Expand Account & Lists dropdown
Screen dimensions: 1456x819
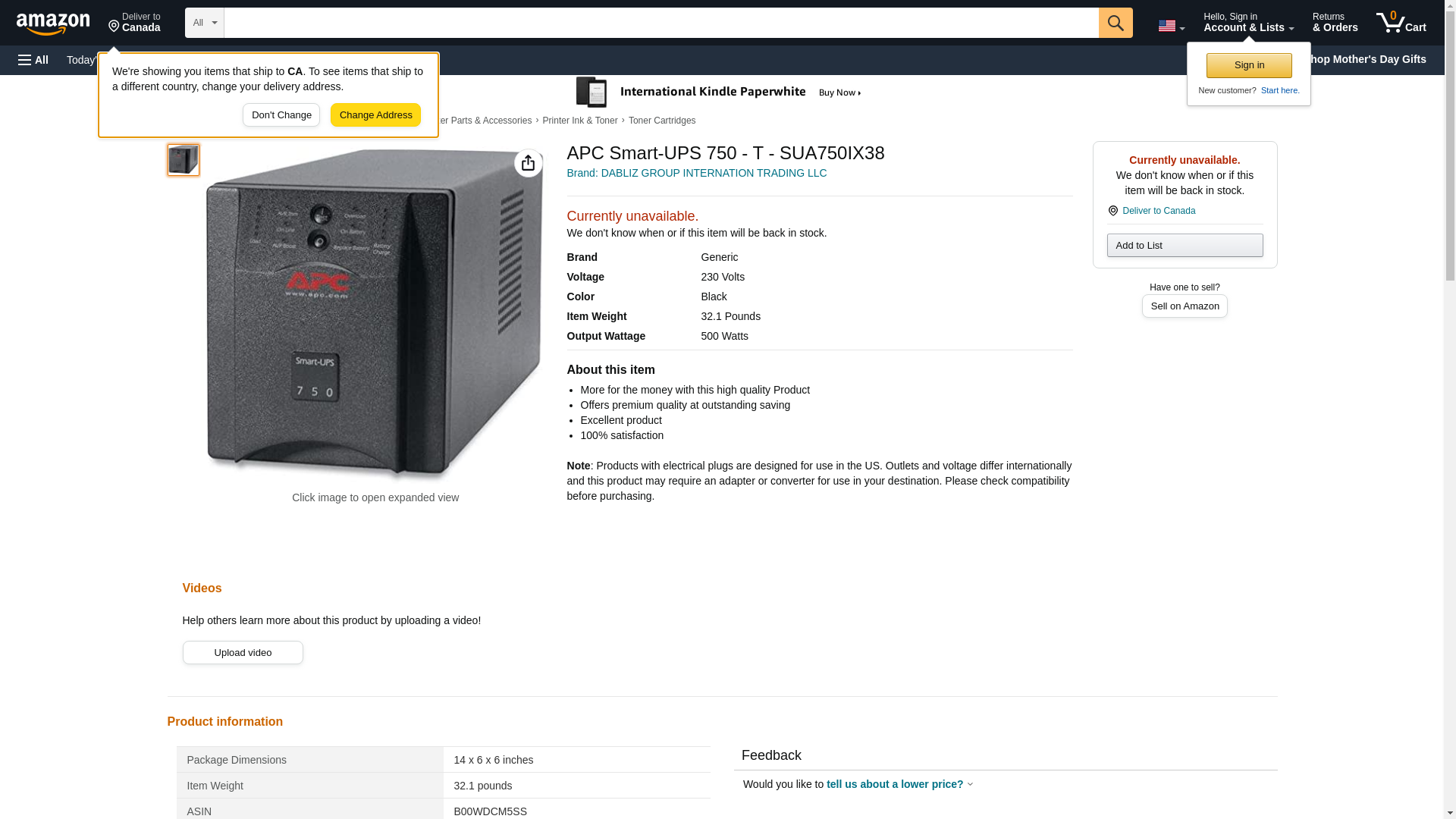point(1247,23)
